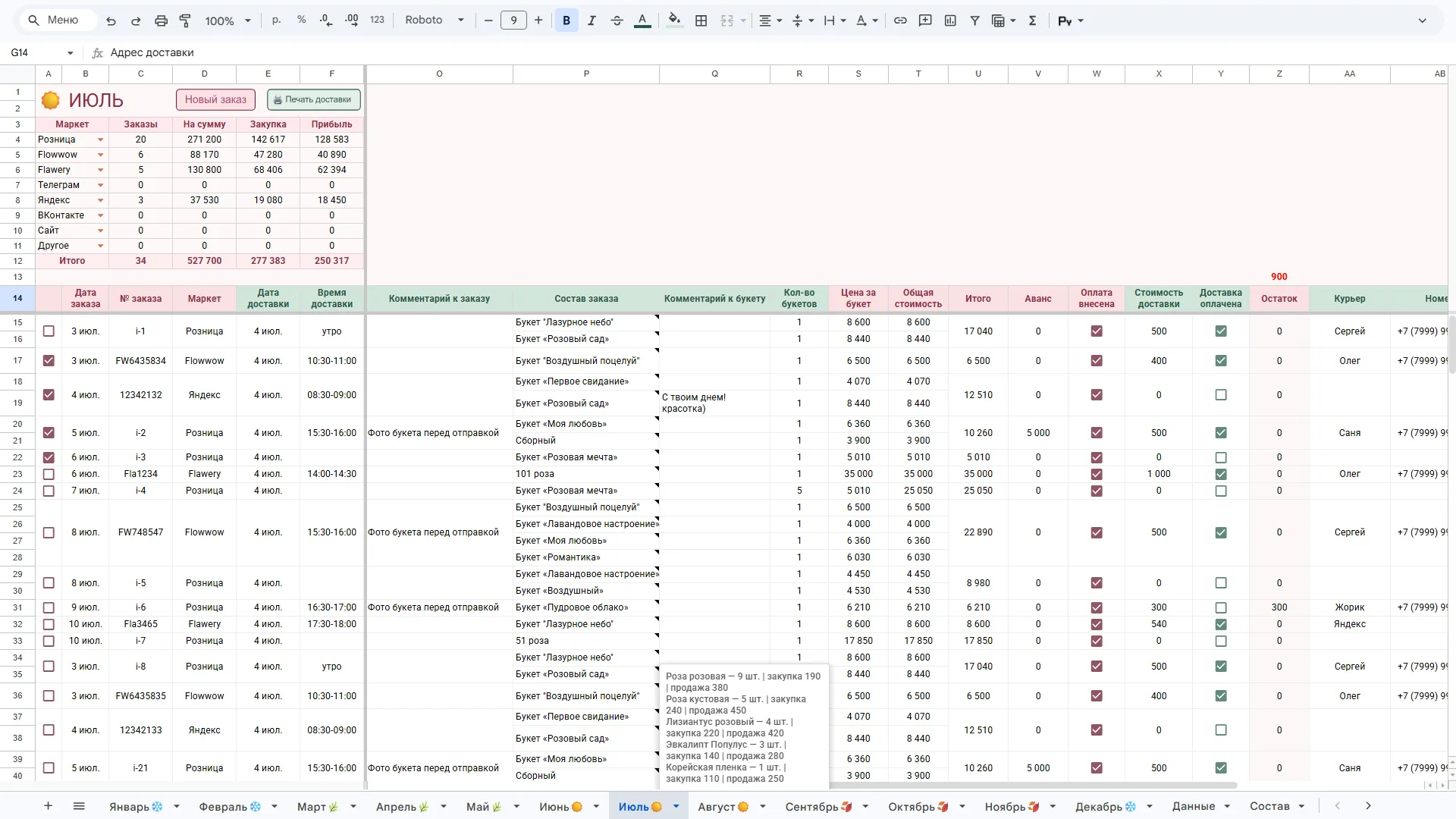
Task: Format as percent icon
Action: [302, 20]
